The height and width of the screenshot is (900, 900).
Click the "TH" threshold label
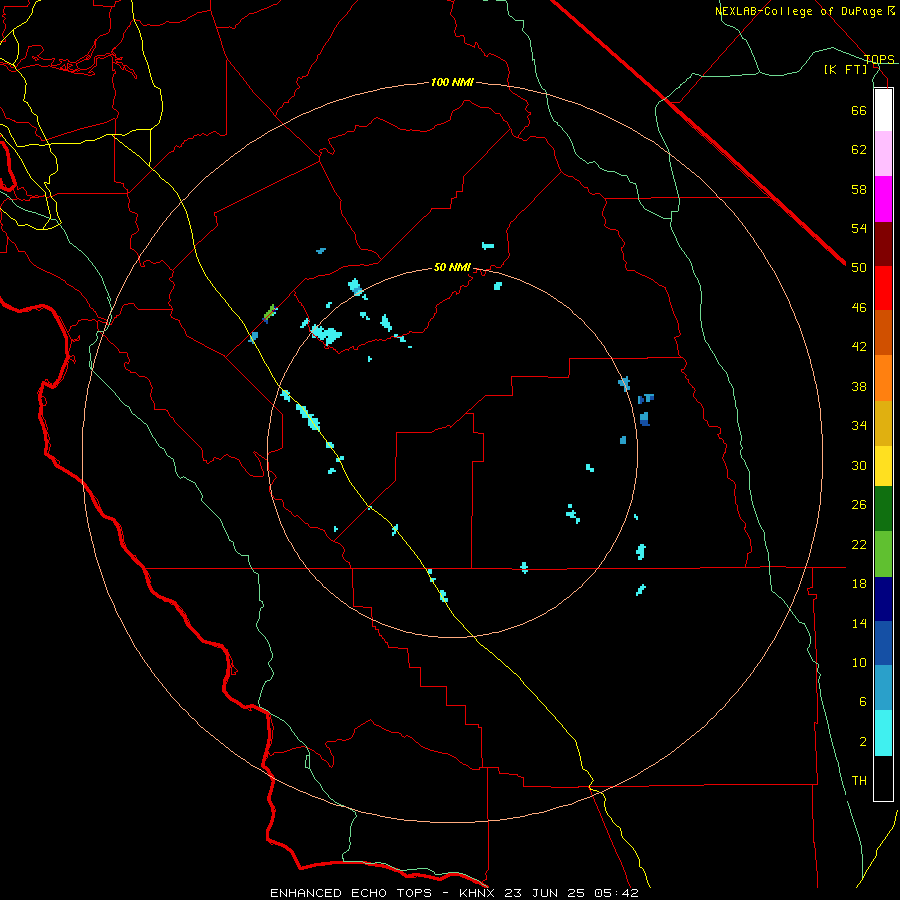coord(859,781)
